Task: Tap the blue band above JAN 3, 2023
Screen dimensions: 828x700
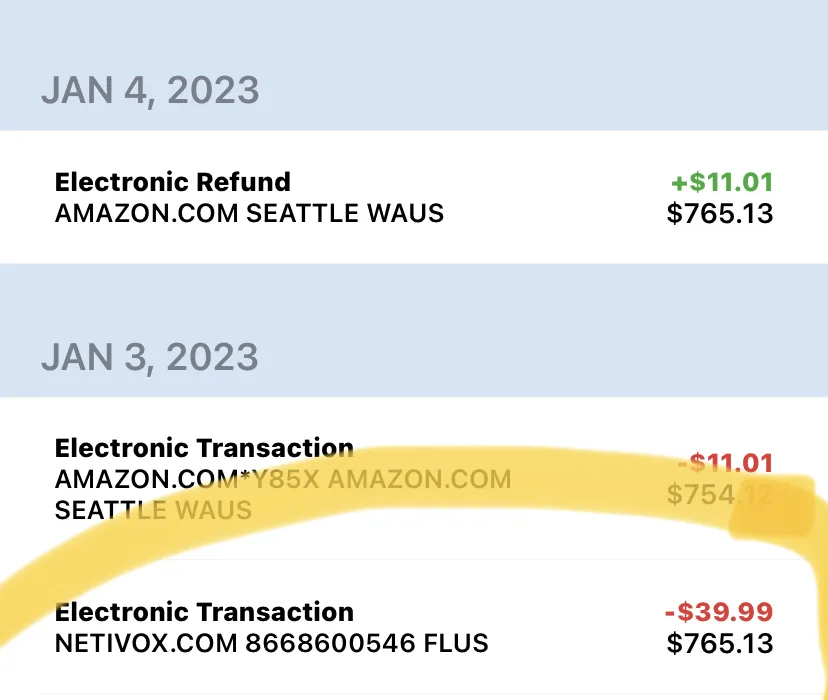Action: tap(414, 296)
